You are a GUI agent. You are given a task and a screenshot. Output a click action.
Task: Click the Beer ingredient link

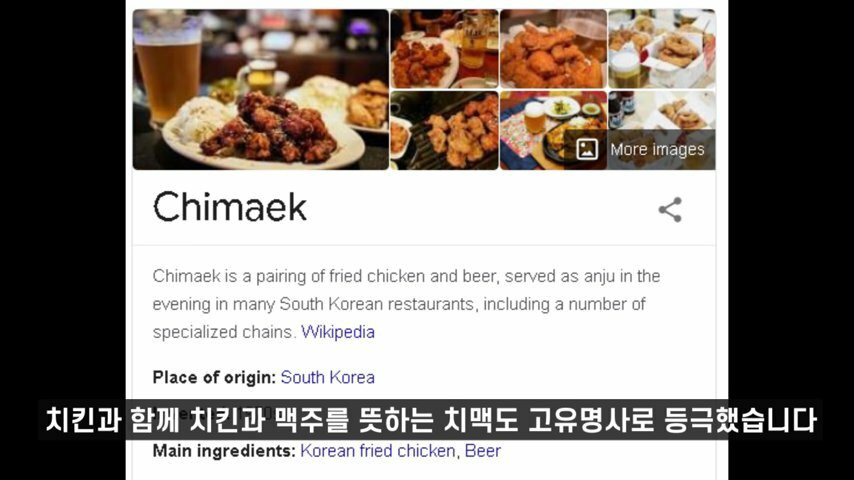coord(483,451)
